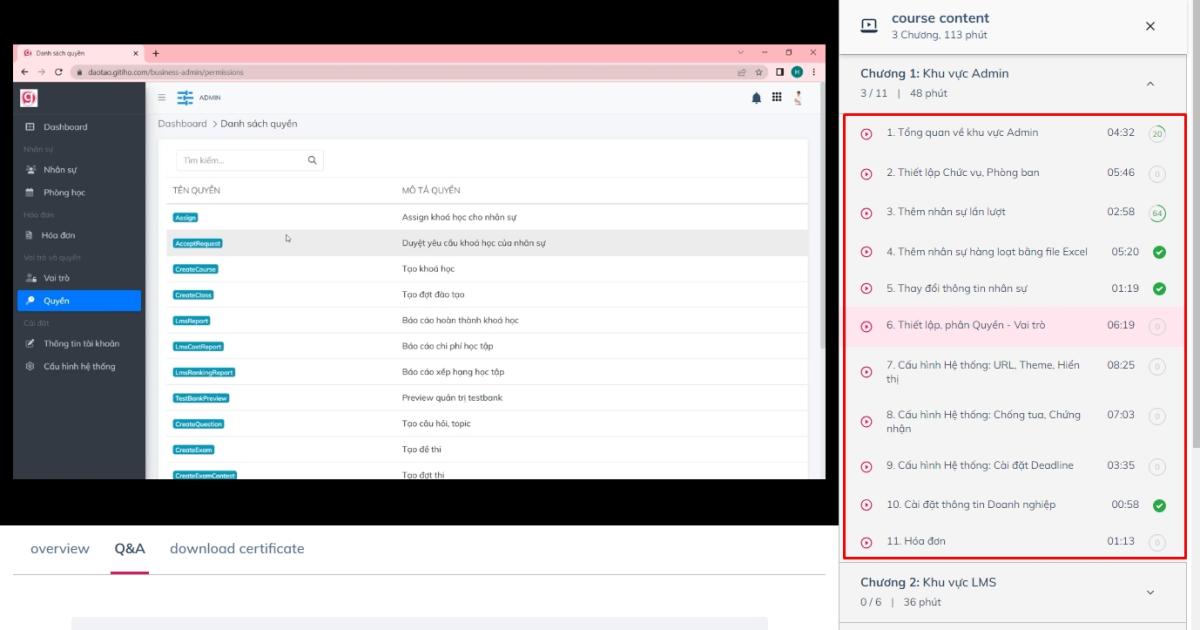This screenshot has height=630, width=1200.
Task: Open lesson title Thêm nhân sự hàng loạt bằng file Excel
Action: pos(986,252)
